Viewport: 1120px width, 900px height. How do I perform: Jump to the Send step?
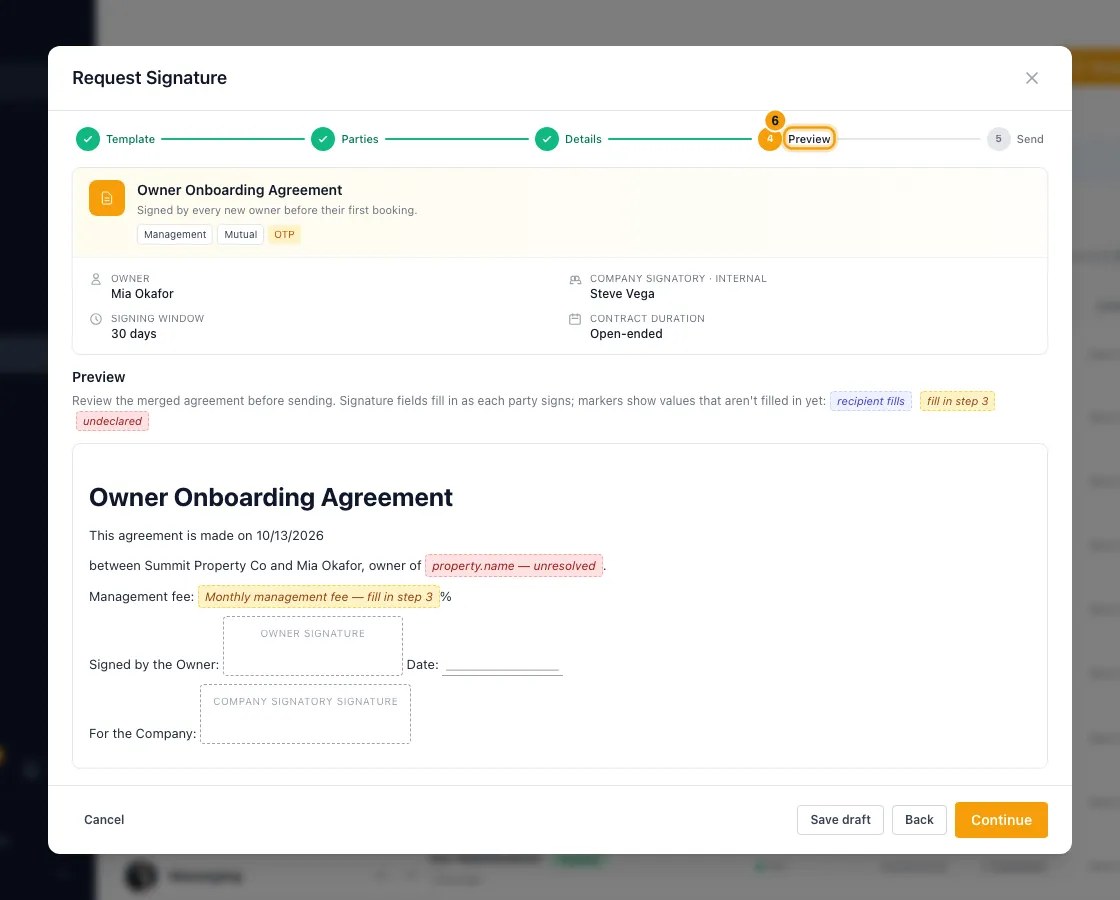pyautogui.click(x=1015, y=139)
